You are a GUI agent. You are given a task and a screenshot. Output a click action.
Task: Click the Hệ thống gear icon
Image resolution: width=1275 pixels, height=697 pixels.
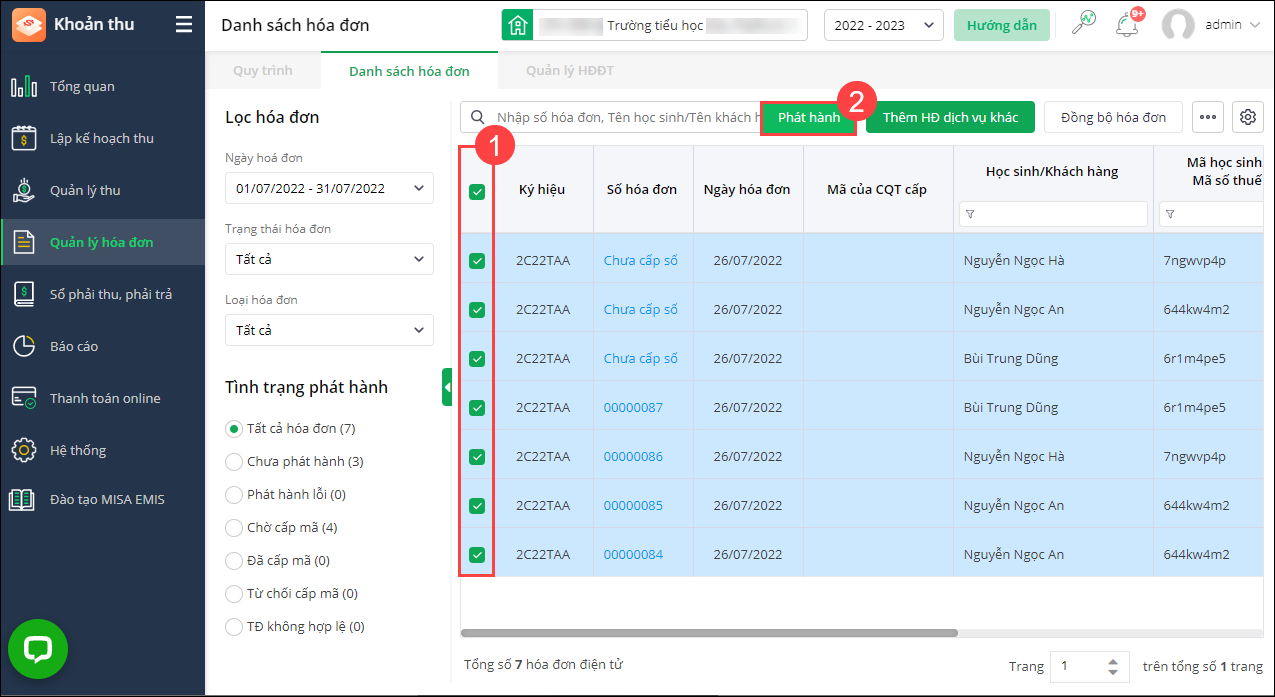24,450
